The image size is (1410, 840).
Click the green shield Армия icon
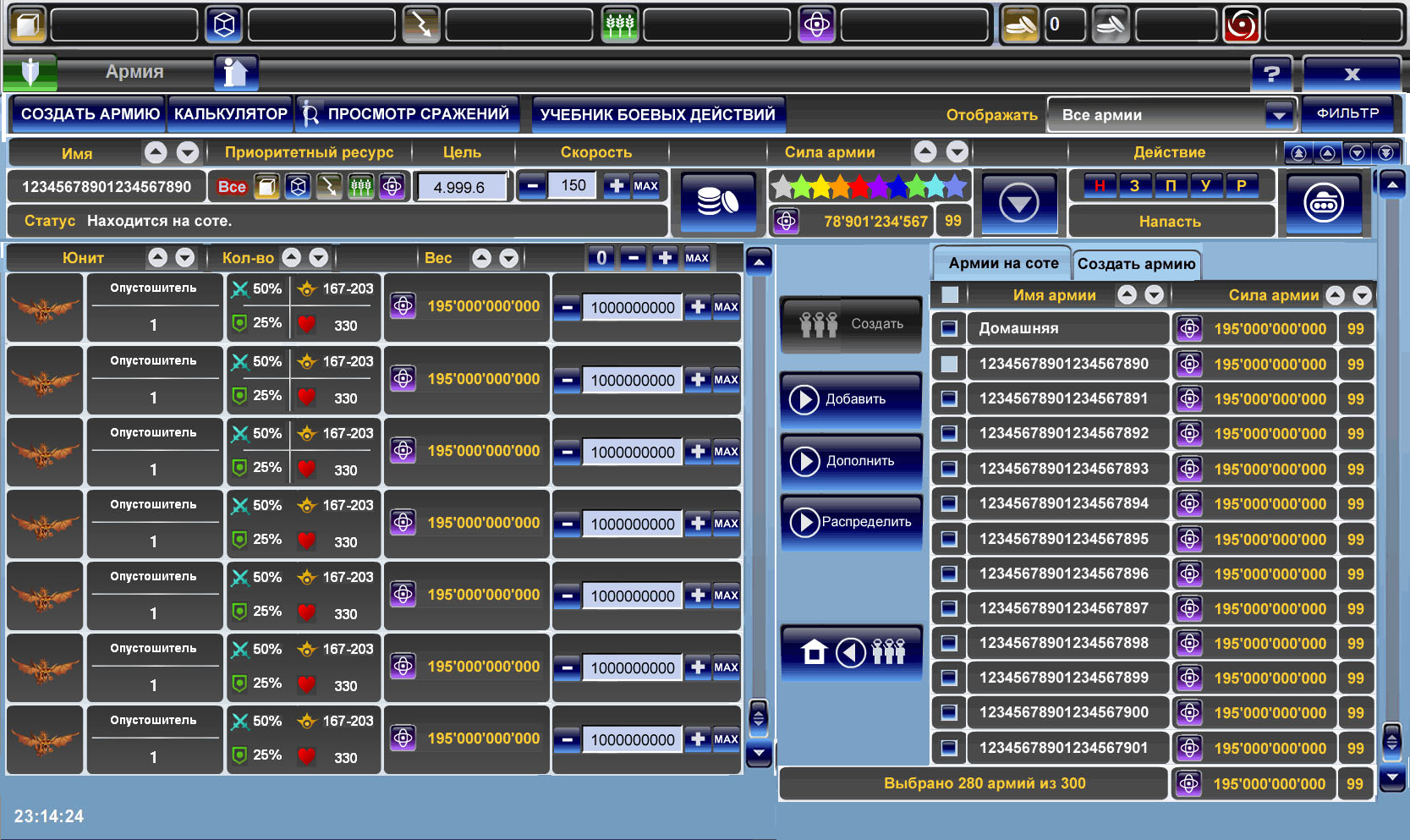pos(30,73)
